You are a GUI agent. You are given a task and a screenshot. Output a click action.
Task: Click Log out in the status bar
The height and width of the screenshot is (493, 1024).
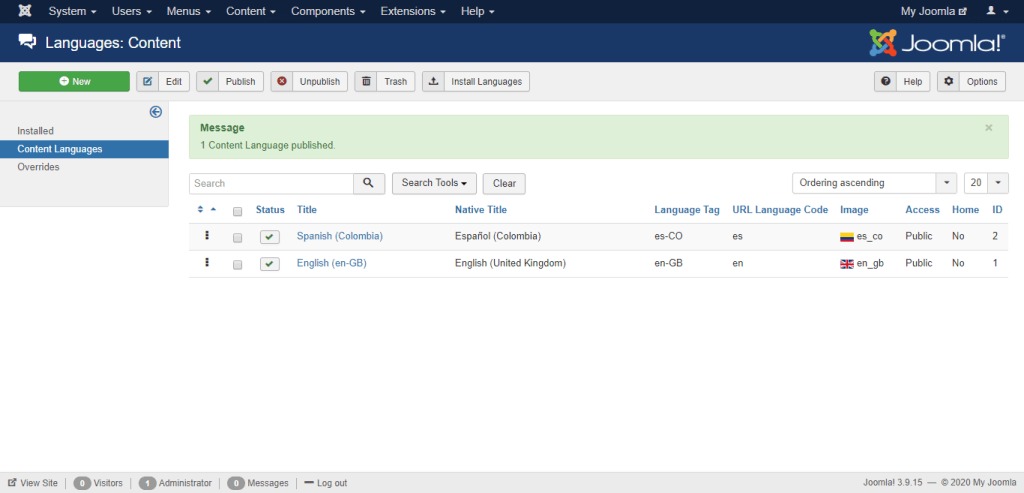click(325, 483)
